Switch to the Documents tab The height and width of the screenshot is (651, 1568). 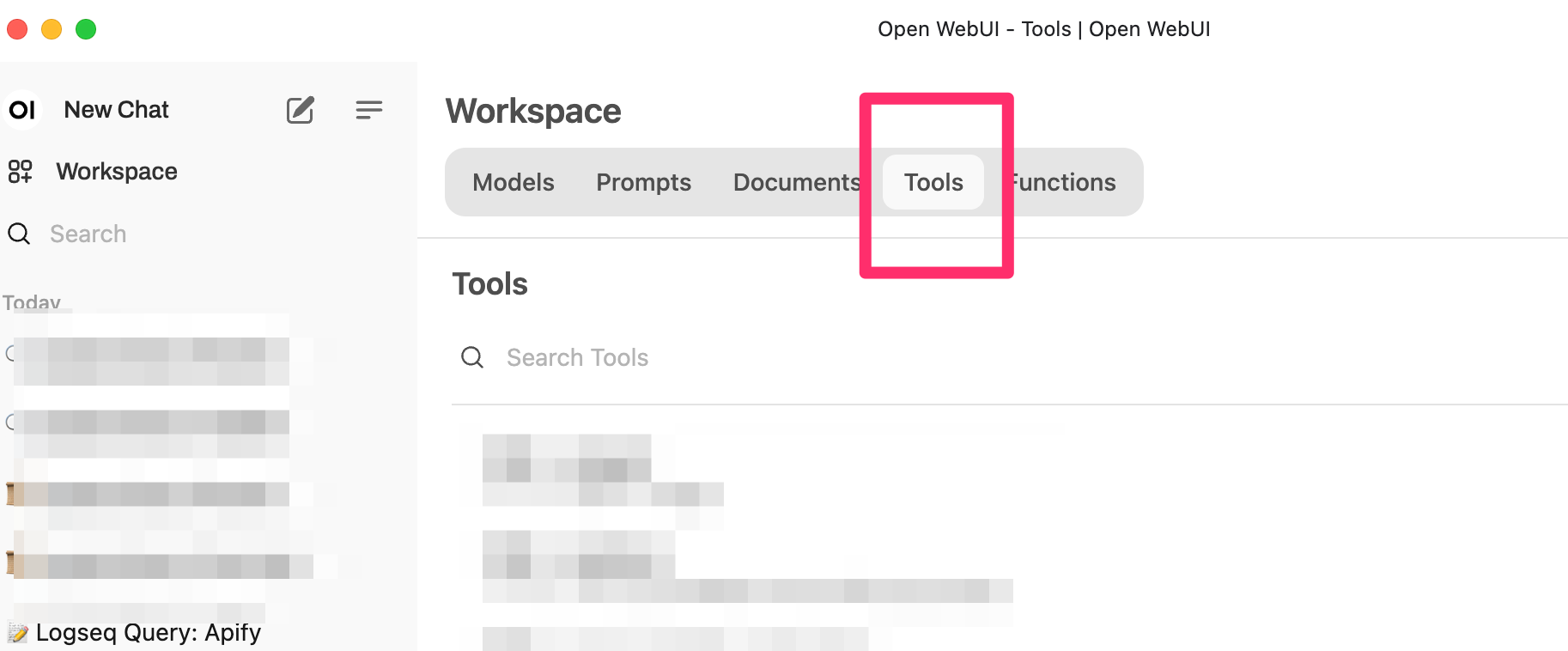(x=797, y=182)
